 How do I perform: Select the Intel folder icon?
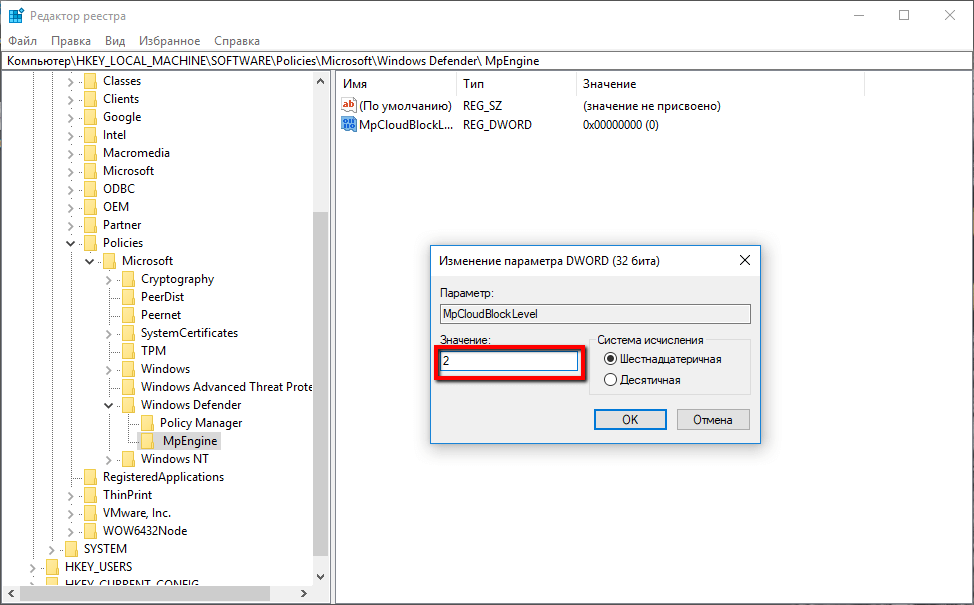[91, 135]
